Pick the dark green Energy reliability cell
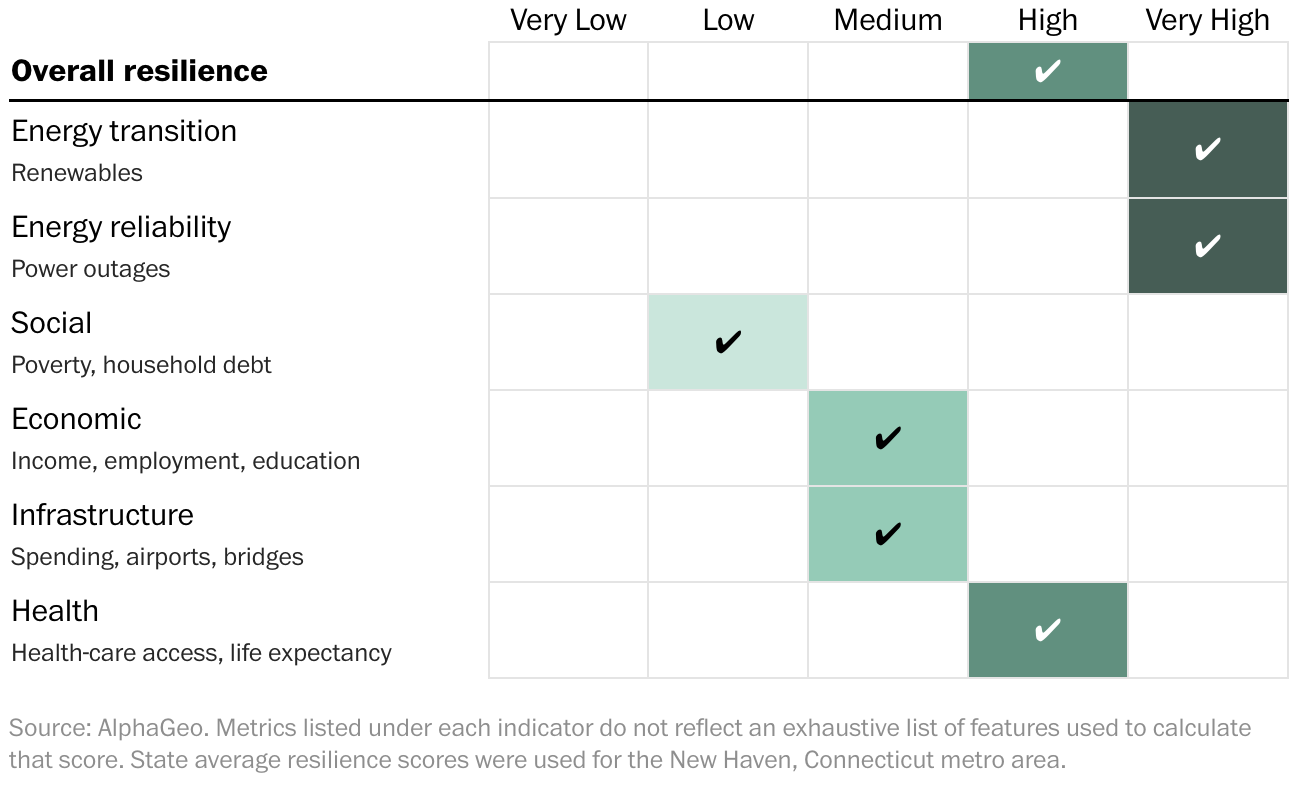Viewport: 1300px width, 788px height. coord(1208,246)
